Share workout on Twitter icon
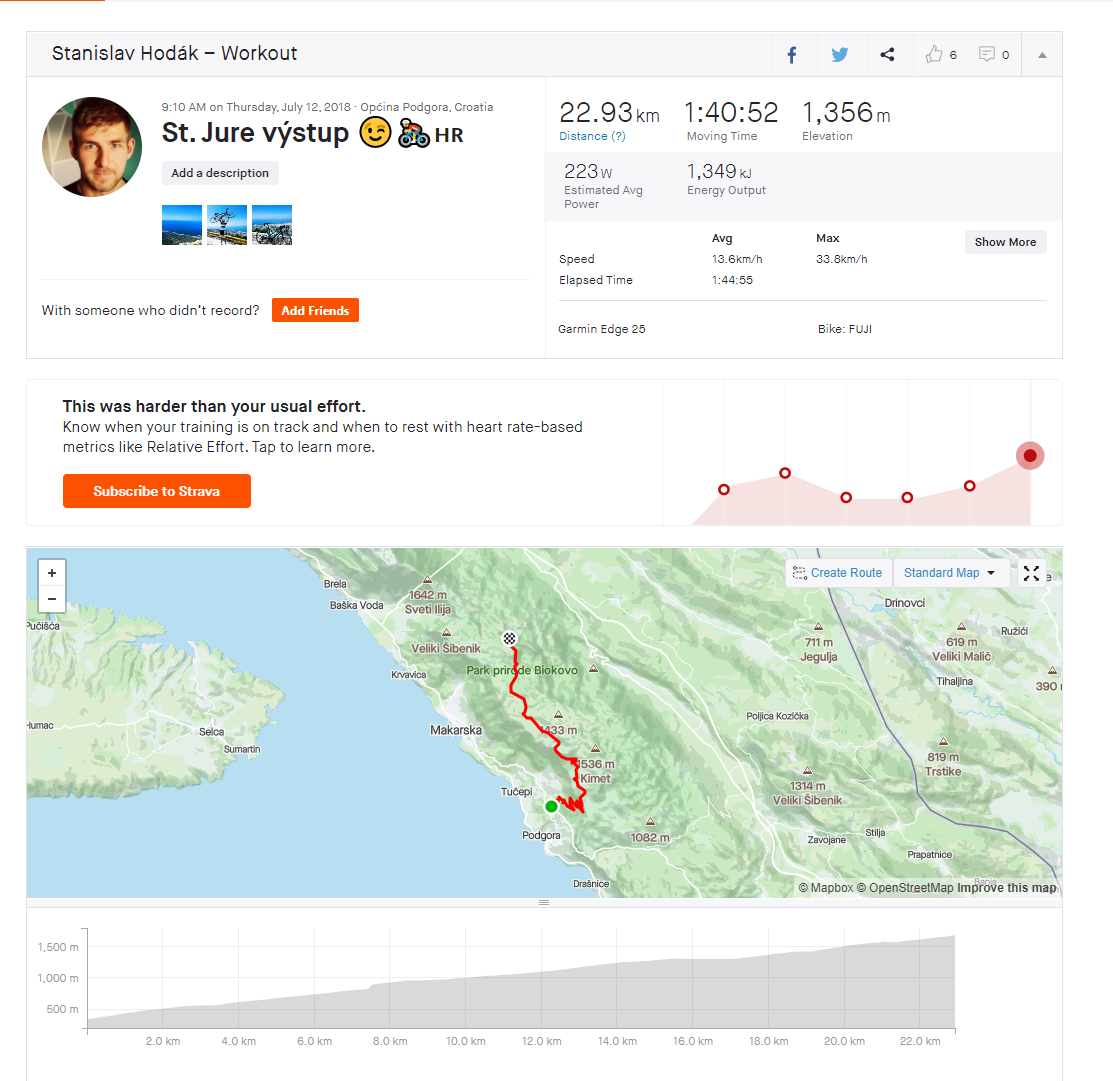Screen dimensions: 1113x1081 coord(839,55)
